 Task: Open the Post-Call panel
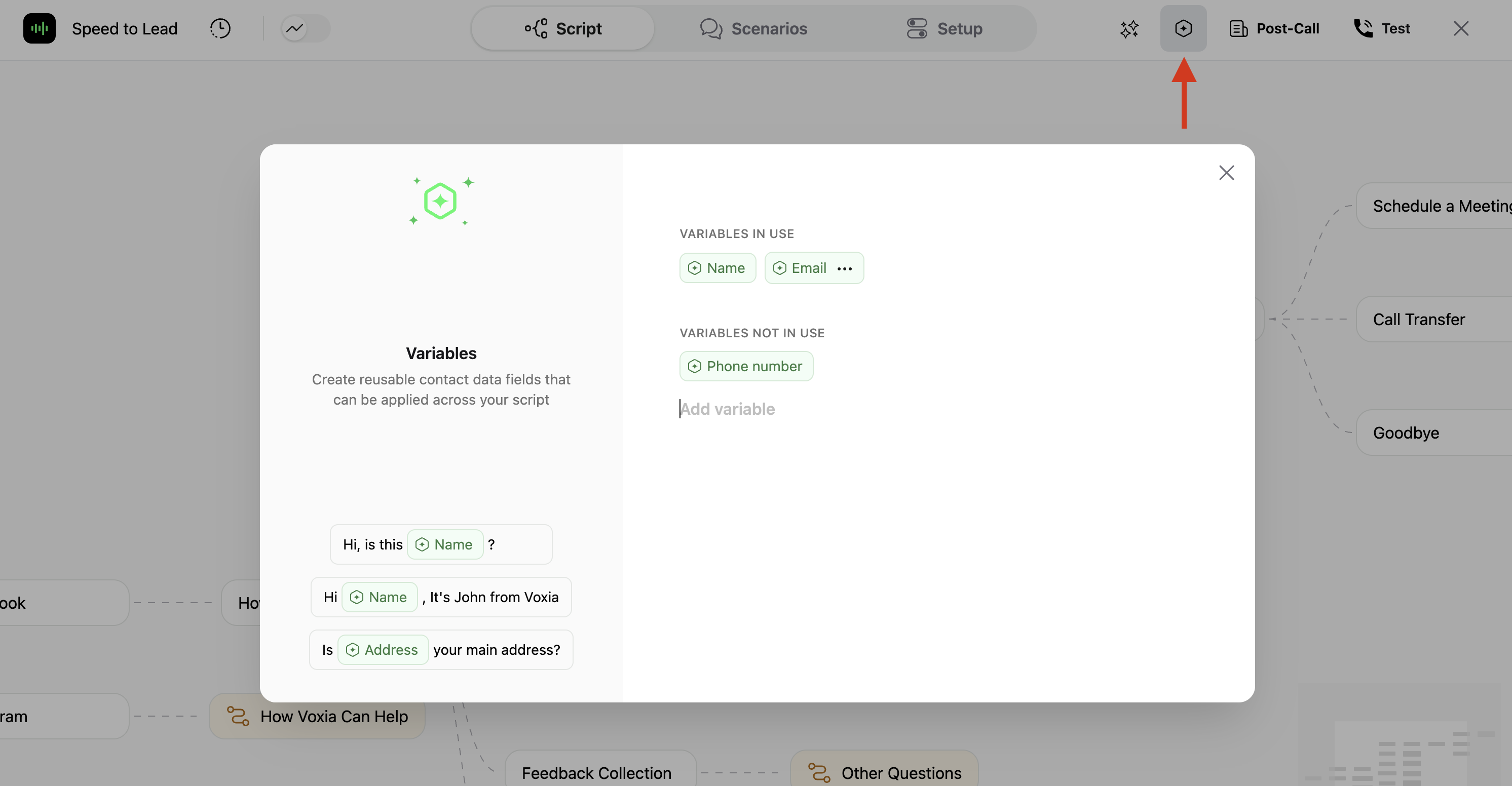[1274, 28]
